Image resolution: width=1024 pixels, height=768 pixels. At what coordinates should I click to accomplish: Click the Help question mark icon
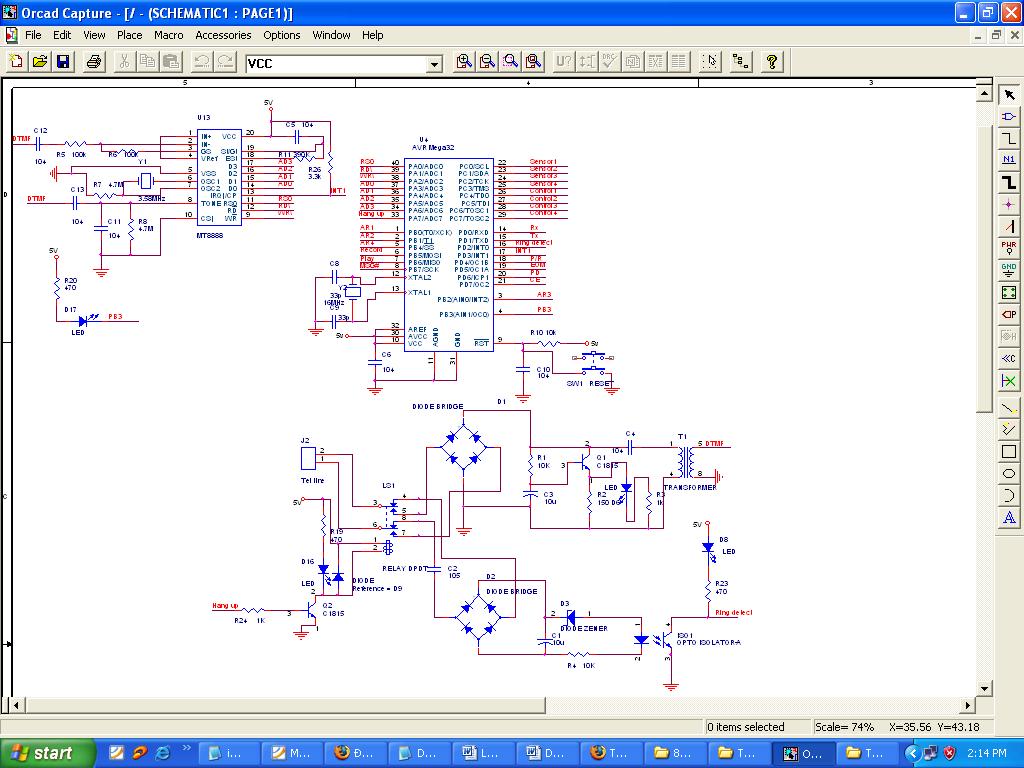click(x=772, y=62)
